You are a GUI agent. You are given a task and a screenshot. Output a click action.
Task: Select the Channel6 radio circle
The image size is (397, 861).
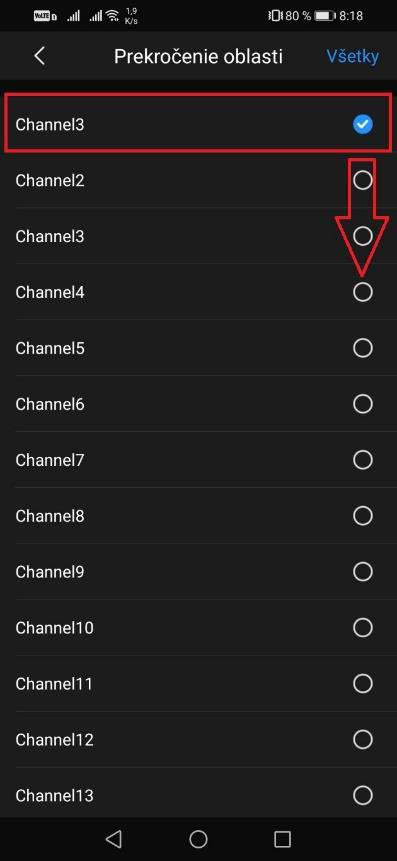(x=362, y=404)
